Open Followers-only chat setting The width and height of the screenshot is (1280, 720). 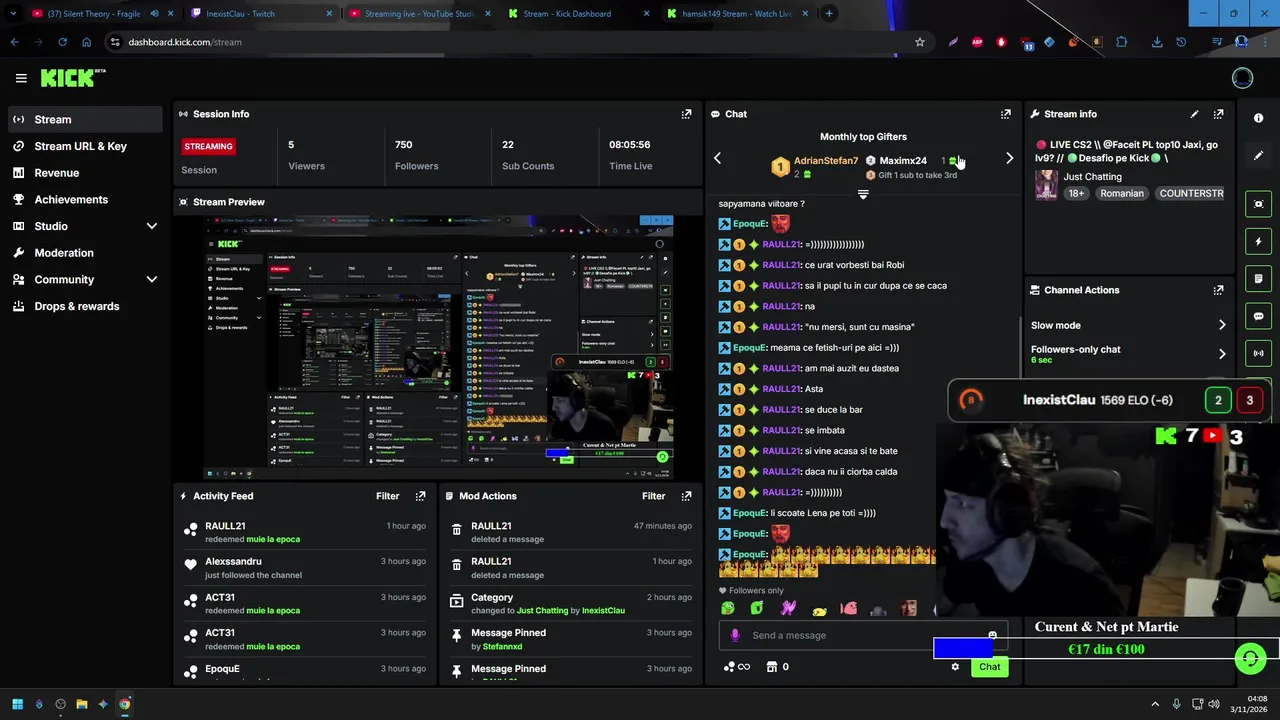(1129, 354)
